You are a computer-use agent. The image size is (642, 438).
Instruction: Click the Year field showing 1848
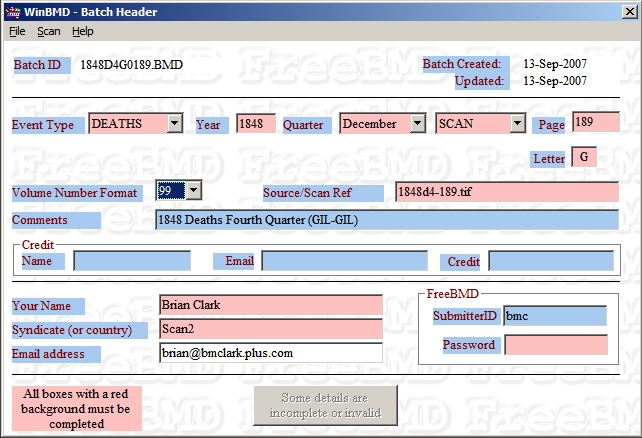[256, 124]
